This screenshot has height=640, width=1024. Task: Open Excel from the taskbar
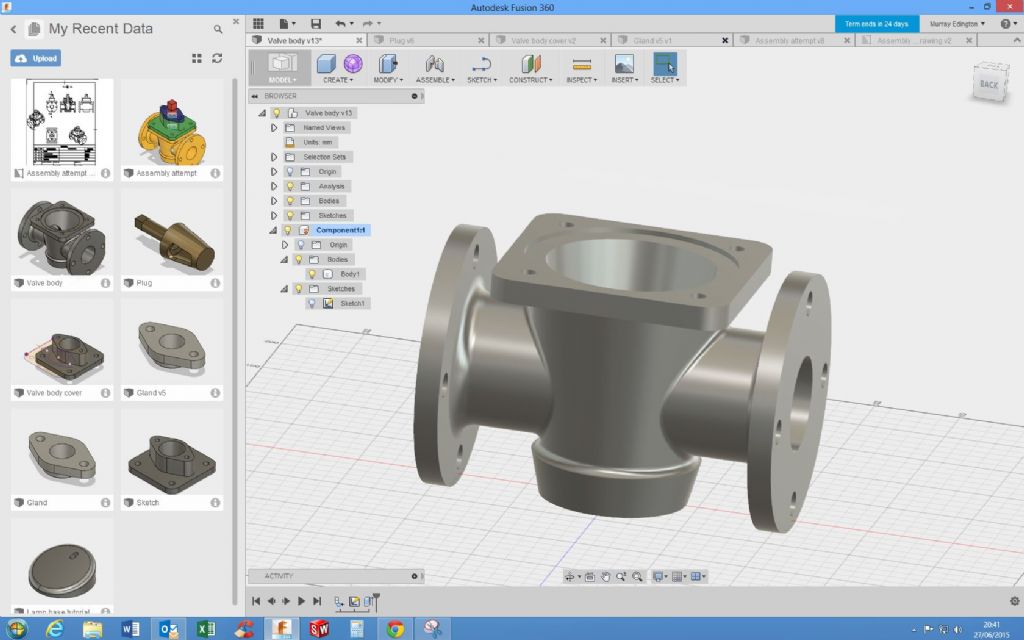(x=206, y=628)
